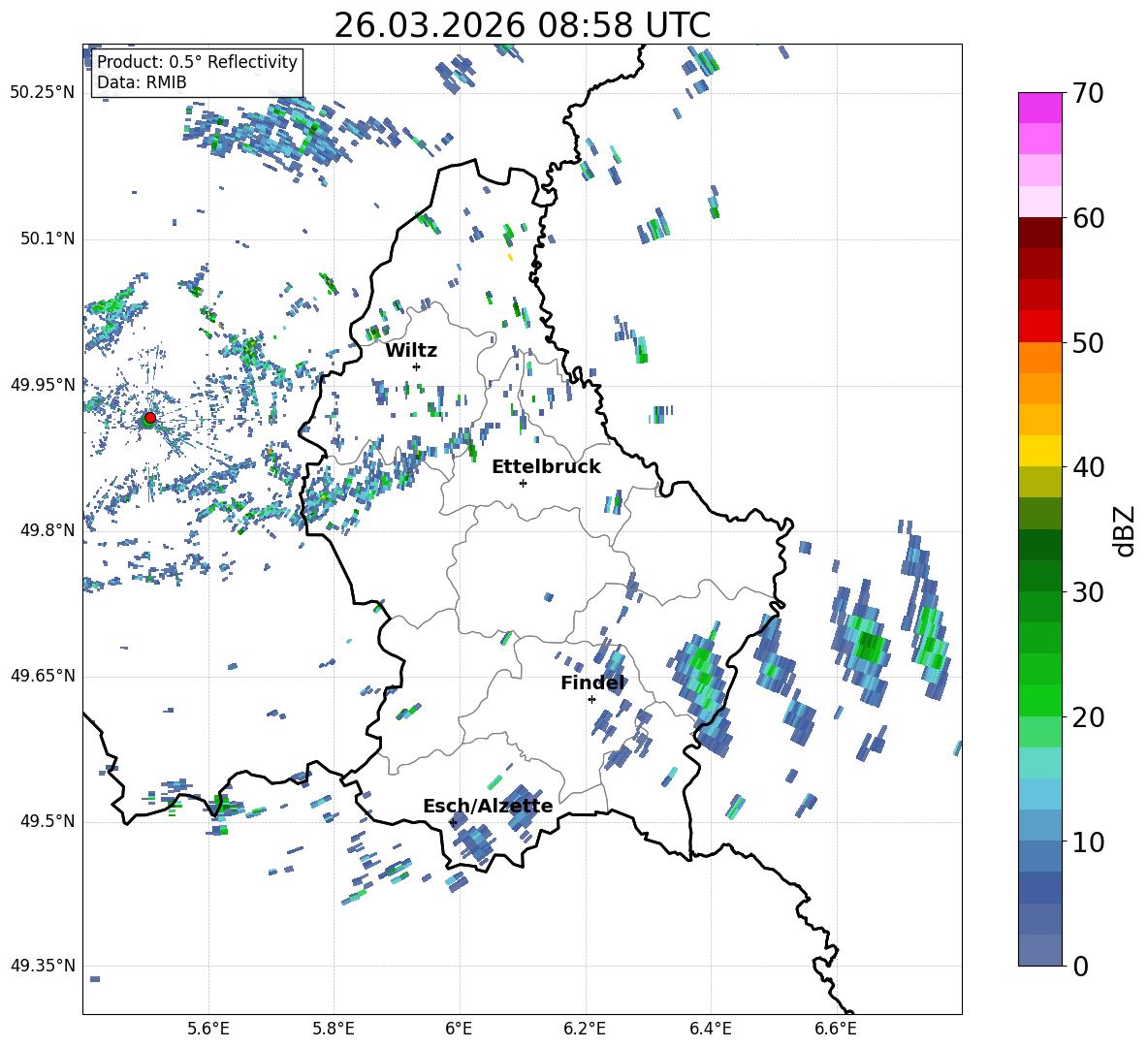Click the 6.2°E longitude axis label

coord(585,1028)
